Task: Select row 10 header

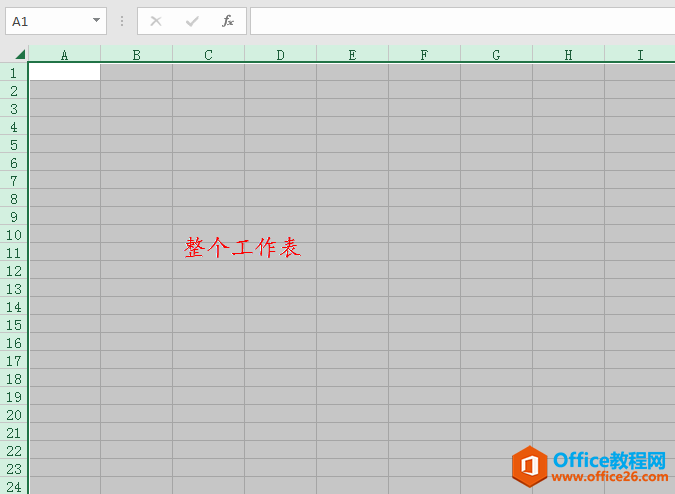Action: [14, 235]
